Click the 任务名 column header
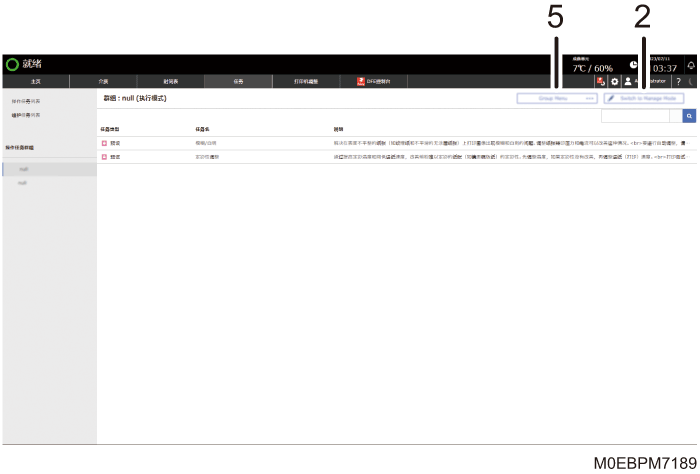Viewport: 700px width, 474px height. (x=202, y=129)
